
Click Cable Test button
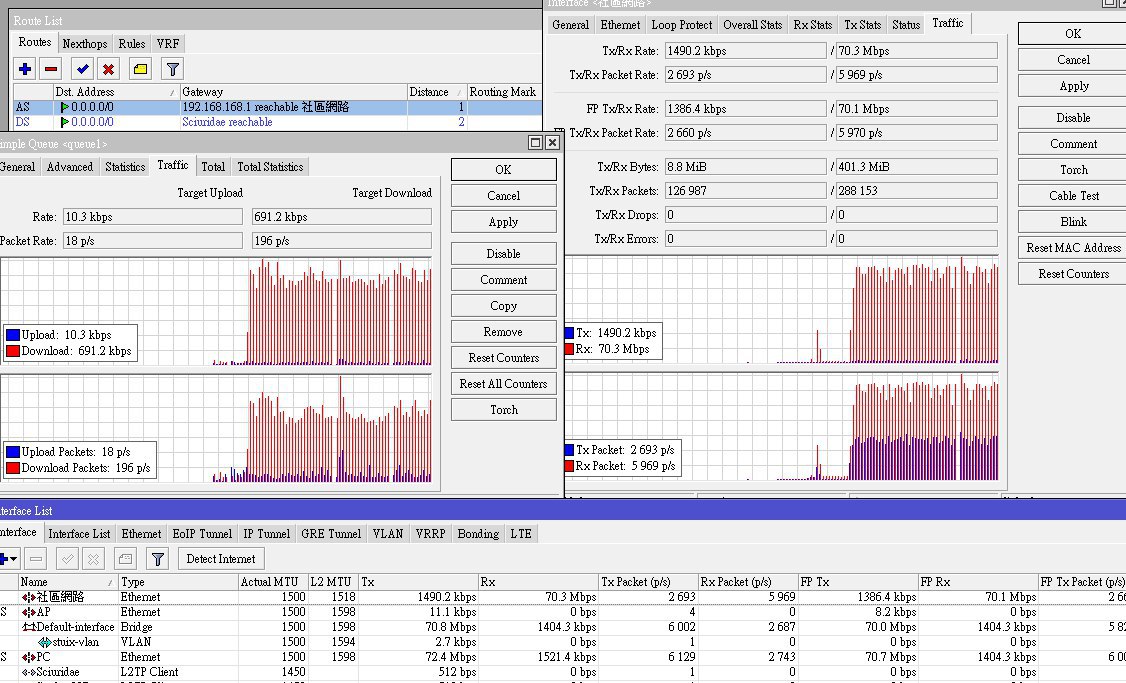pos(1074,195)
